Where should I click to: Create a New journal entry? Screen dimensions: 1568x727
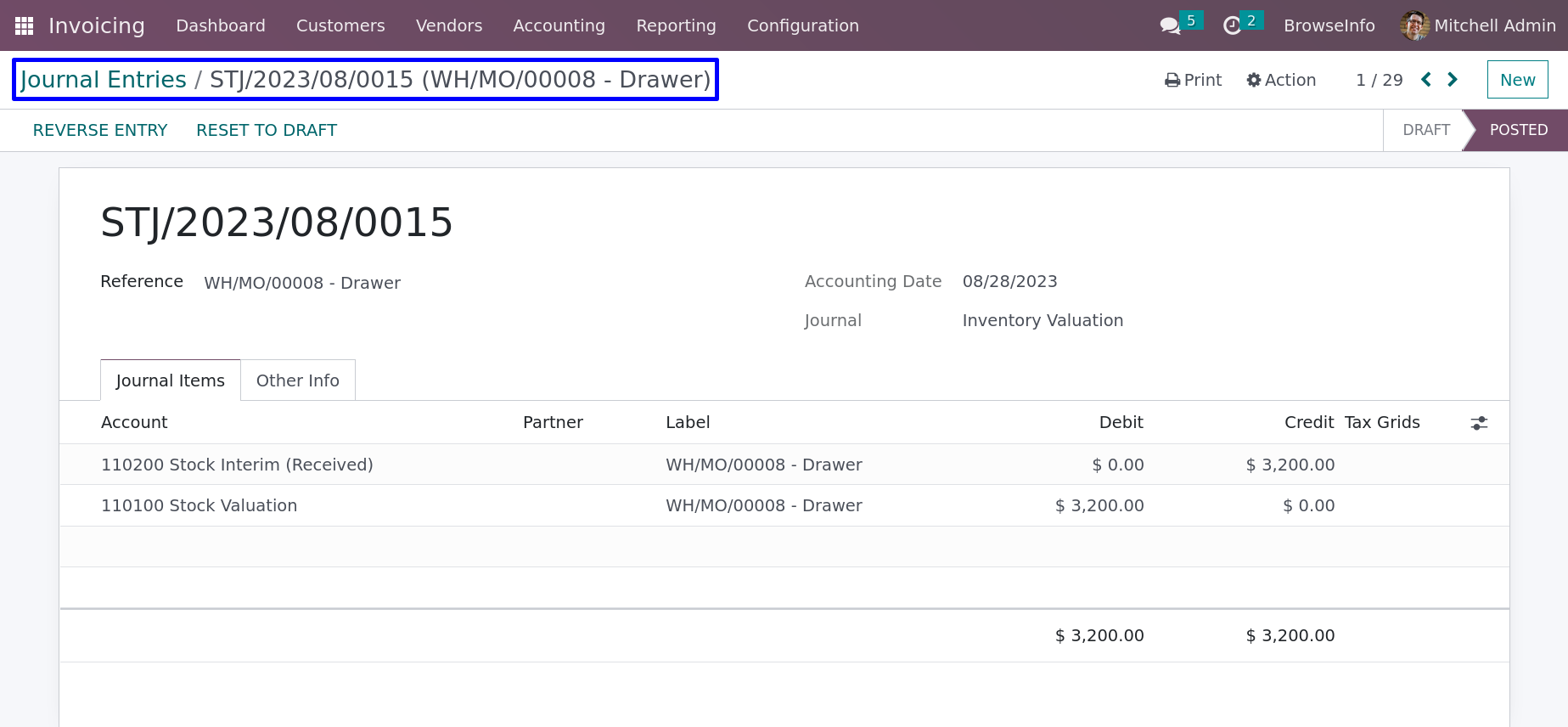[1517, 80]
